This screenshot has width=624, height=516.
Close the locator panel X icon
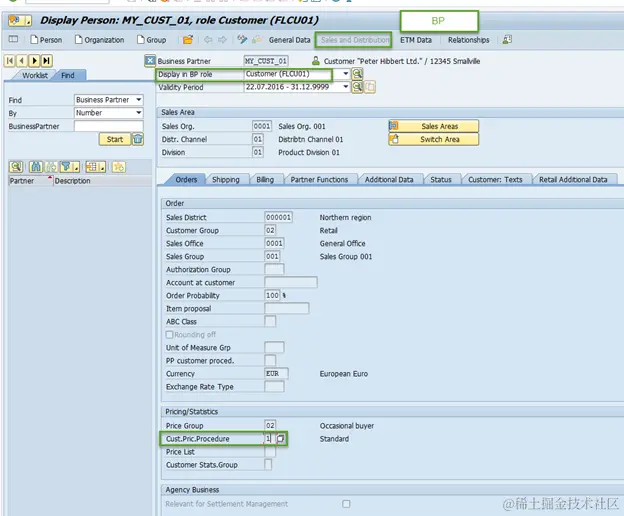click(x=150, y=60)
